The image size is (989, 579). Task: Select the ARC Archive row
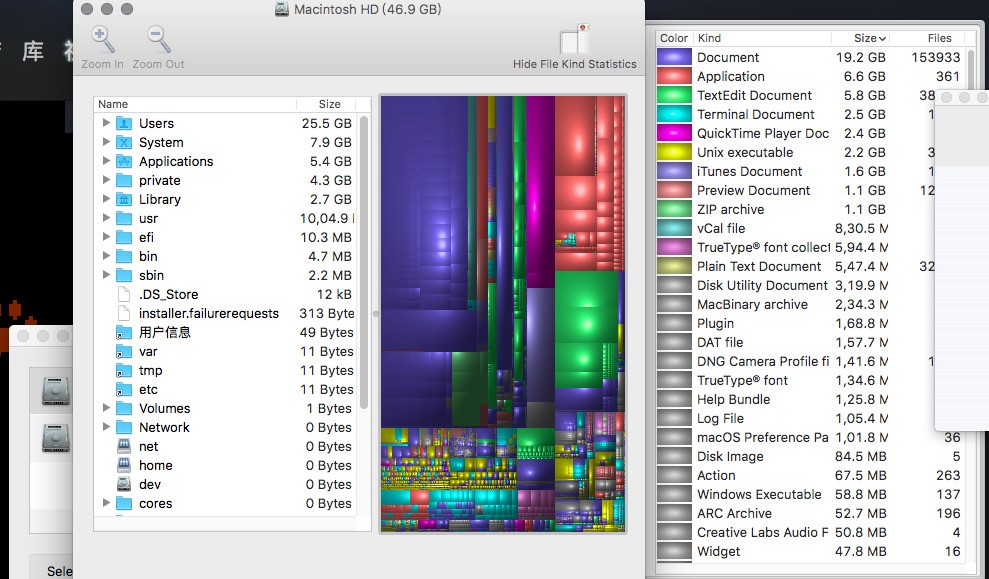click(x=811, y=513)
